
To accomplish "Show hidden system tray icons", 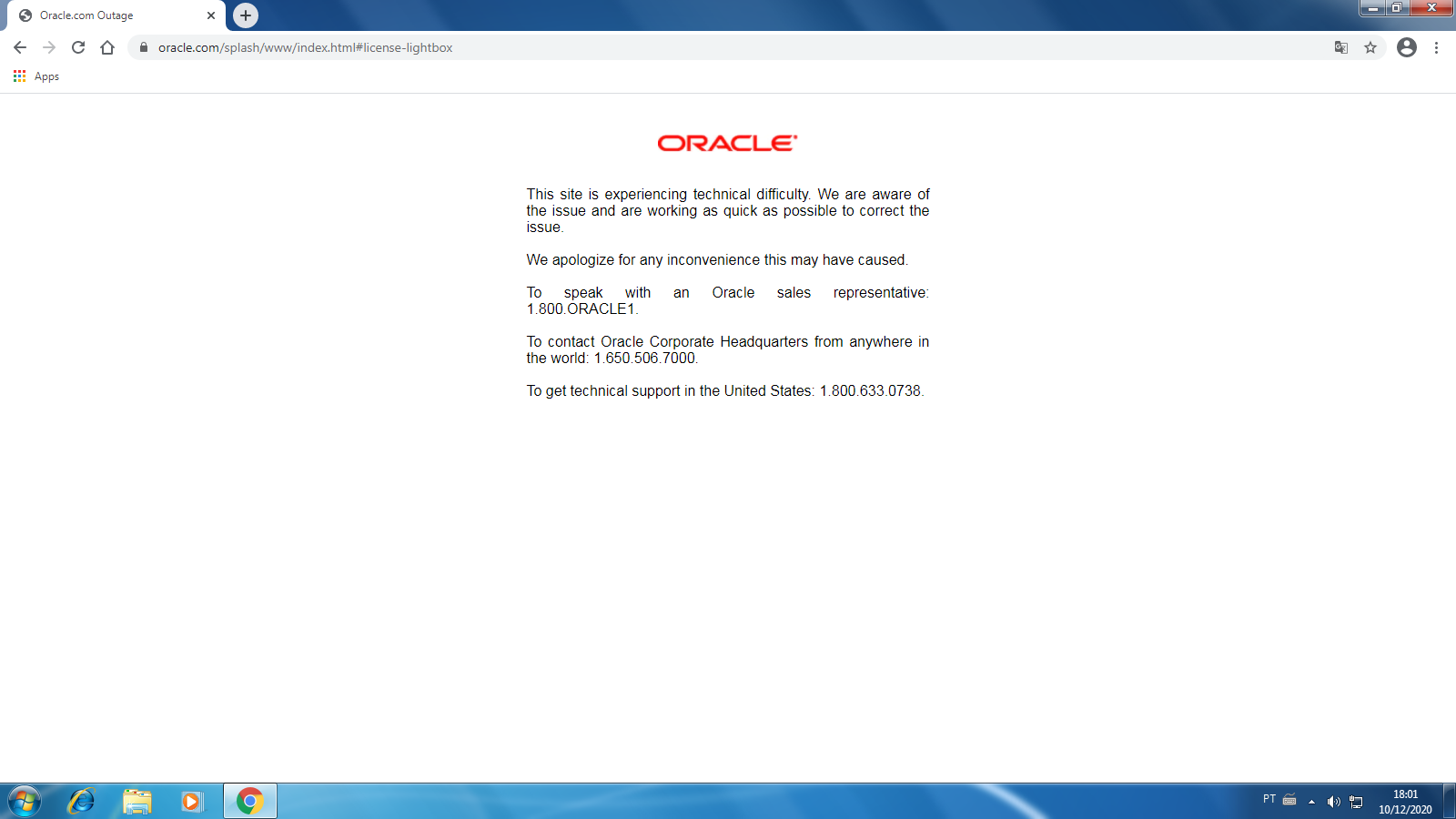I will pos(1311,802).
